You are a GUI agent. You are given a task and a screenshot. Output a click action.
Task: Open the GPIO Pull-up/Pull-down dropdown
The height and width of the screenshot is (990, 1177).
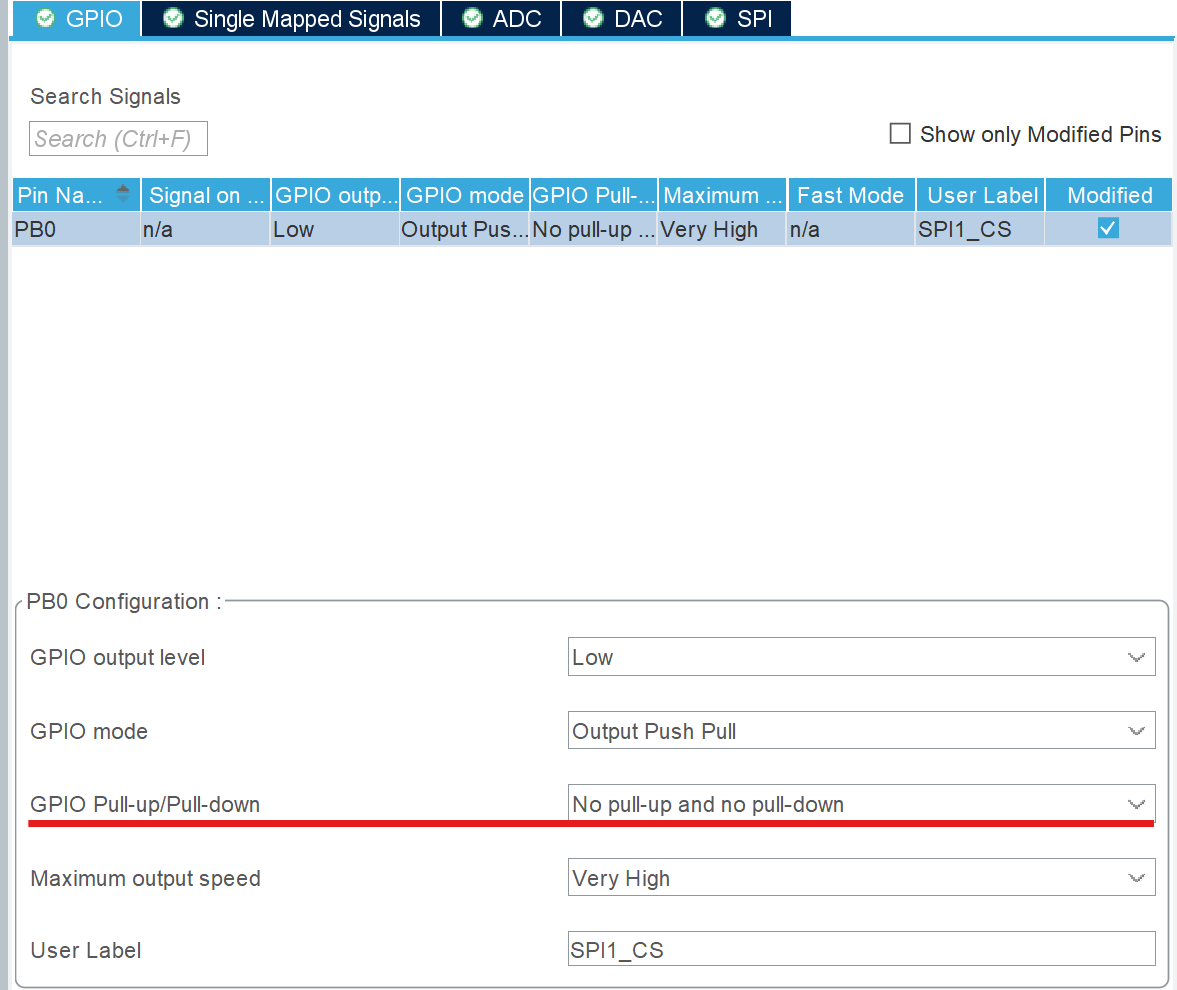(861, 804)
